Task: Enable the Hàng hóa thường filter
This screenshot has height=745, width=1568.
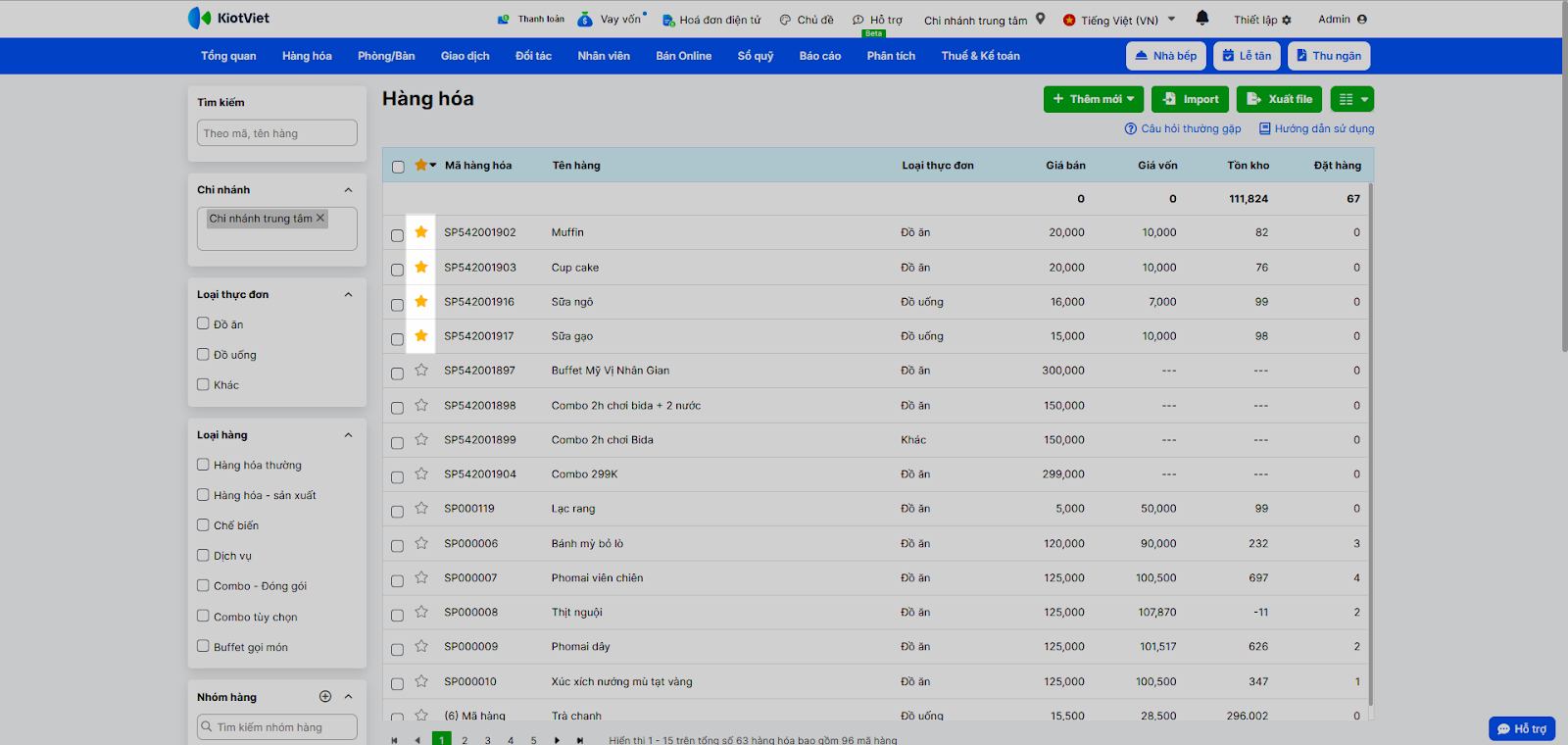Action: click(203, 465)
